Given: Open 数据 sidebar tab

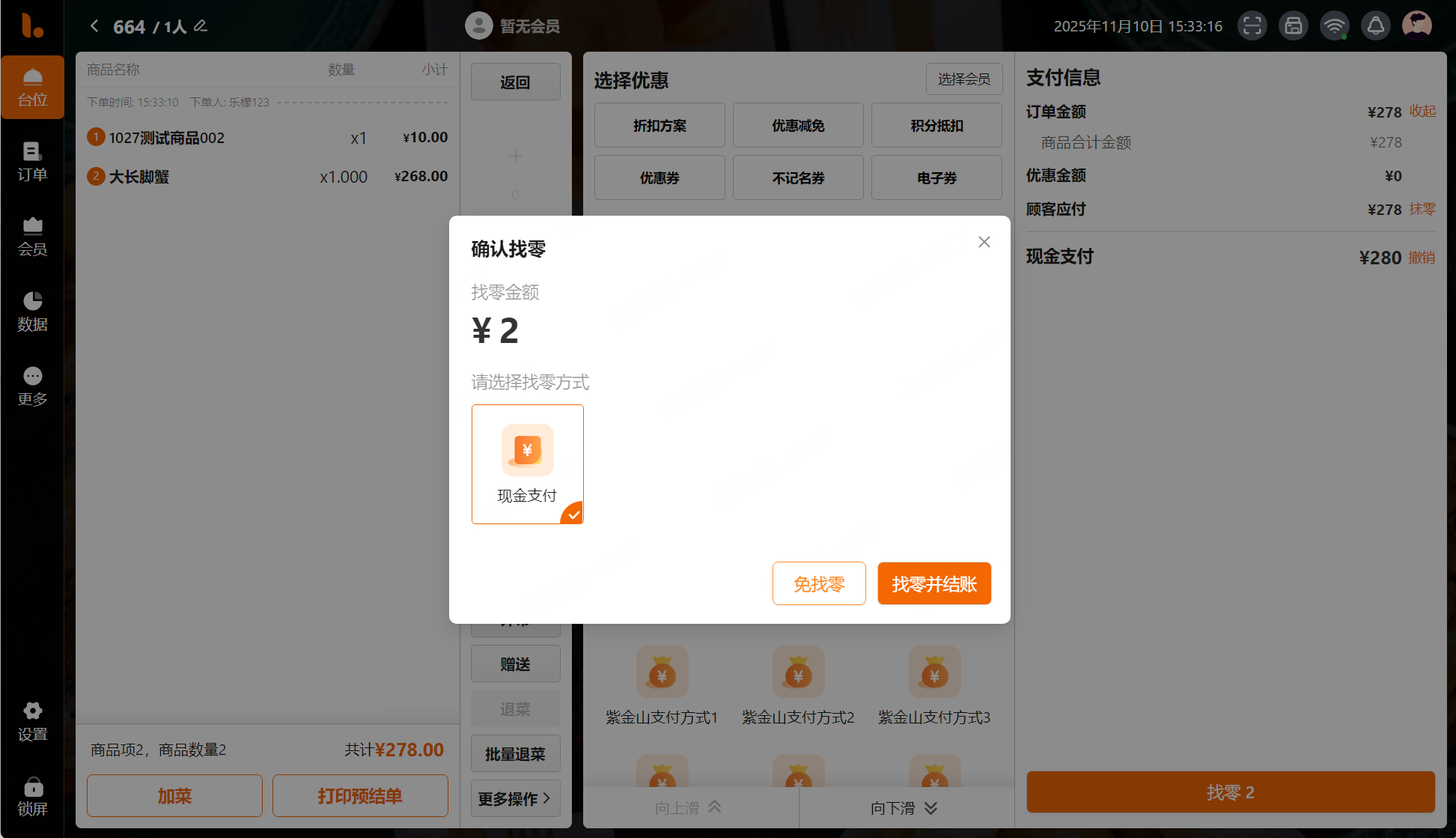Looking at the screenshot, I should [x=32, y=311].
